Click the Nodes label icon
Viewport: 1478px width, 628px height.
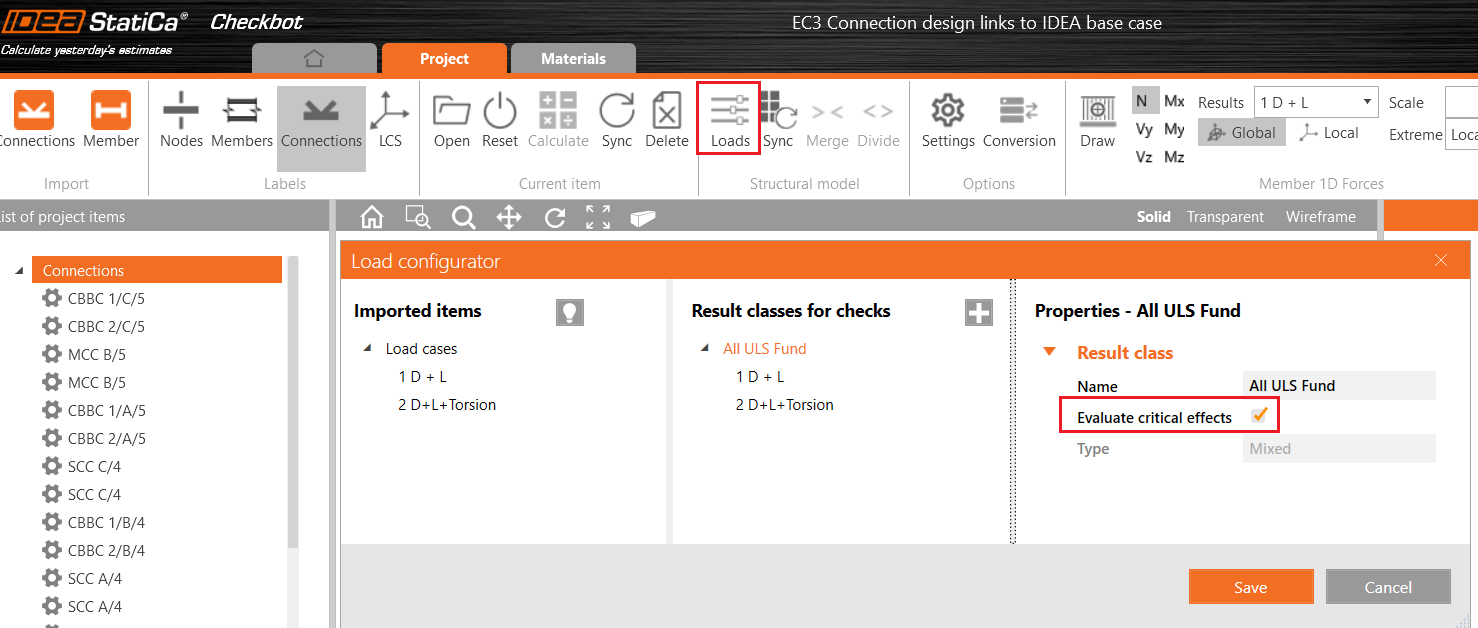click(x=181, y=120)
